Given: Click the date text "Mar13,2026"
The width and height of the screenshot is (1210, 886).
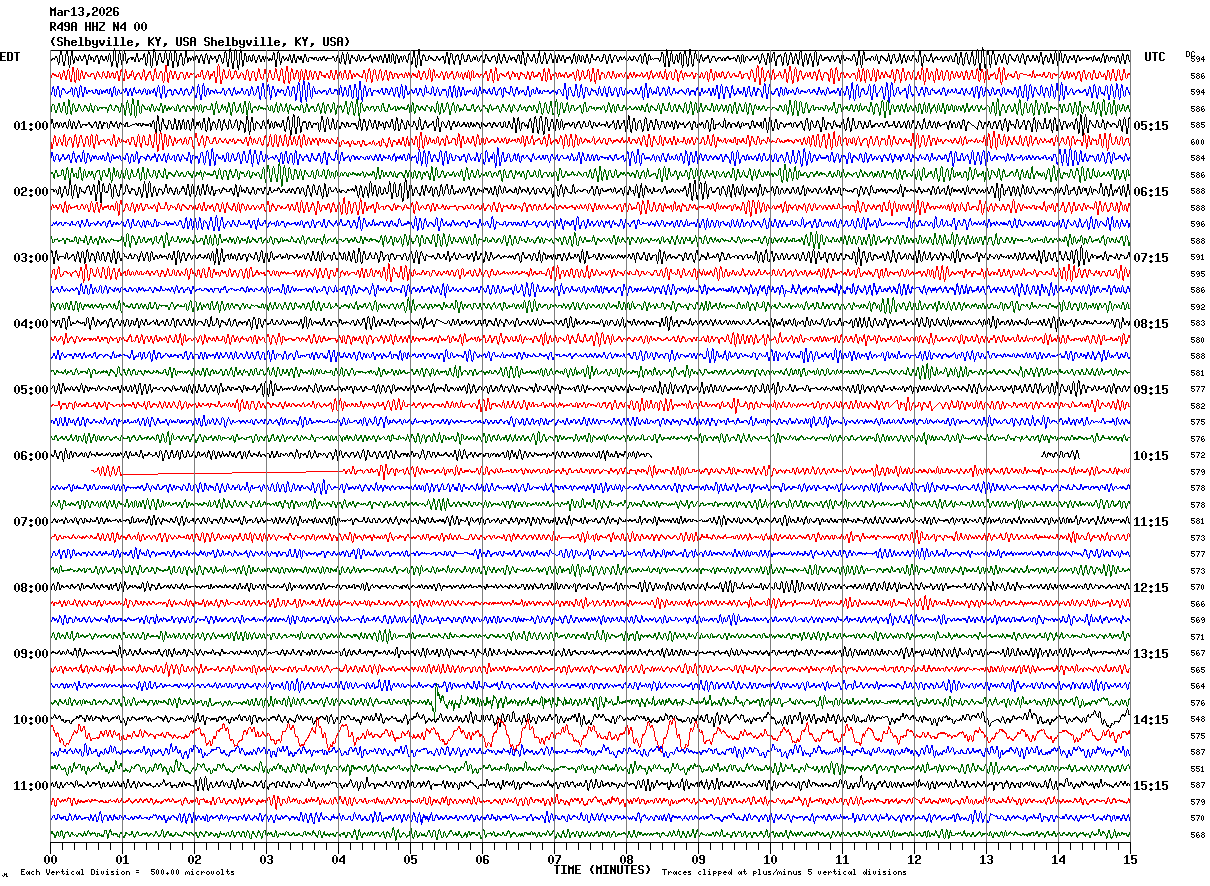Looking at the screenshot, I should tap(84, 12).
